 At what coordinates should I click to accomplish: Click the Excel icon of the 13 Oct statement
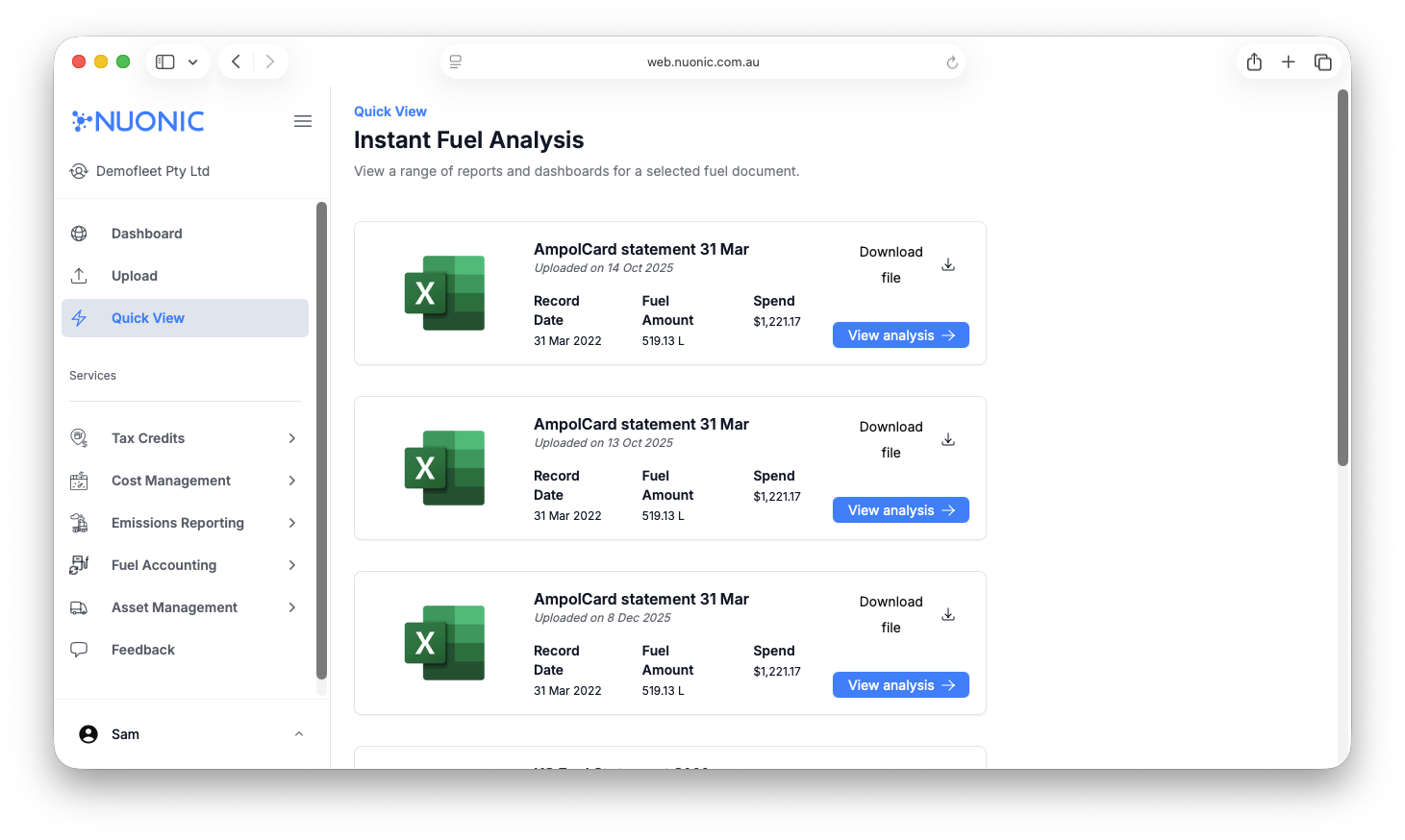click(444, 468)
